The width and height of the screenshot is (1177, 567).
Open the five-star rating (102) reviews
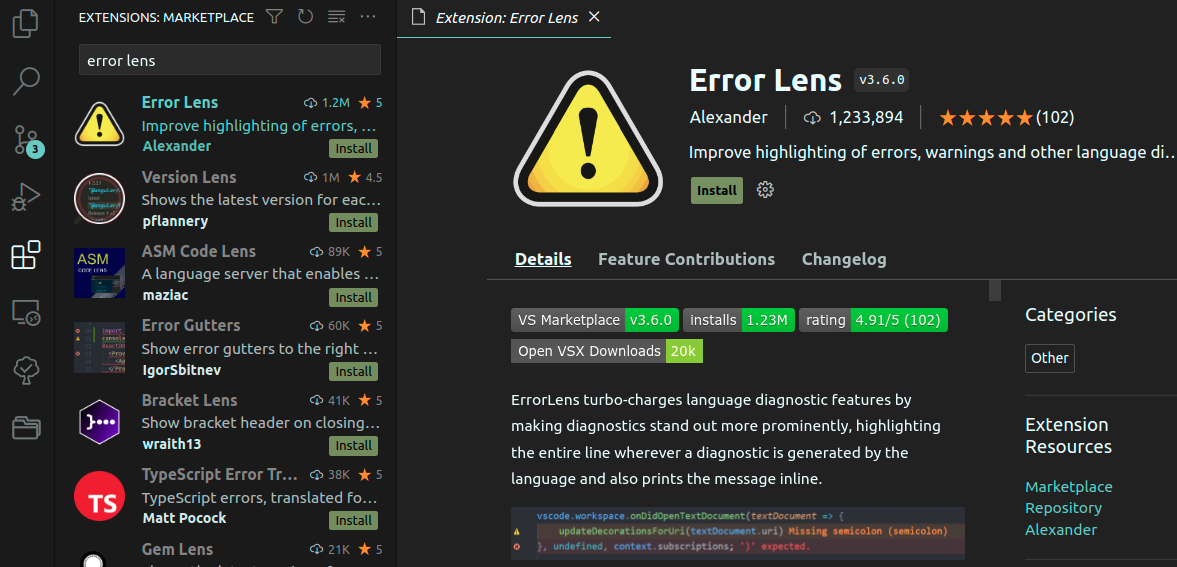(x=1007, y=117)
